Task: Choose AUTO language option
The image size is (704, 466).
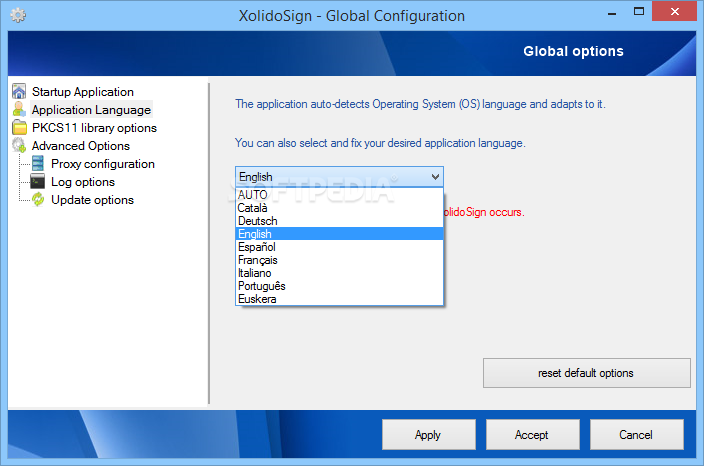Action: [x=339, y=194]
